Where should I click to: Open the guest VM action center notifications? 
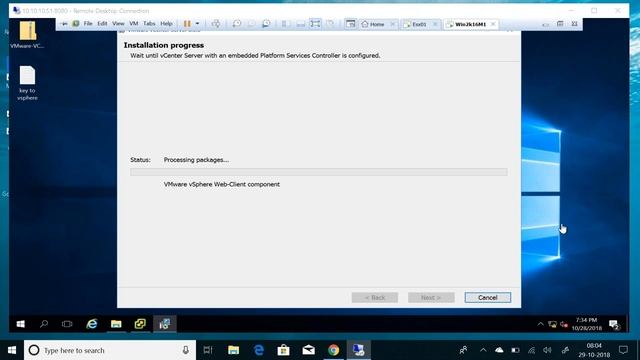[614, 324]
